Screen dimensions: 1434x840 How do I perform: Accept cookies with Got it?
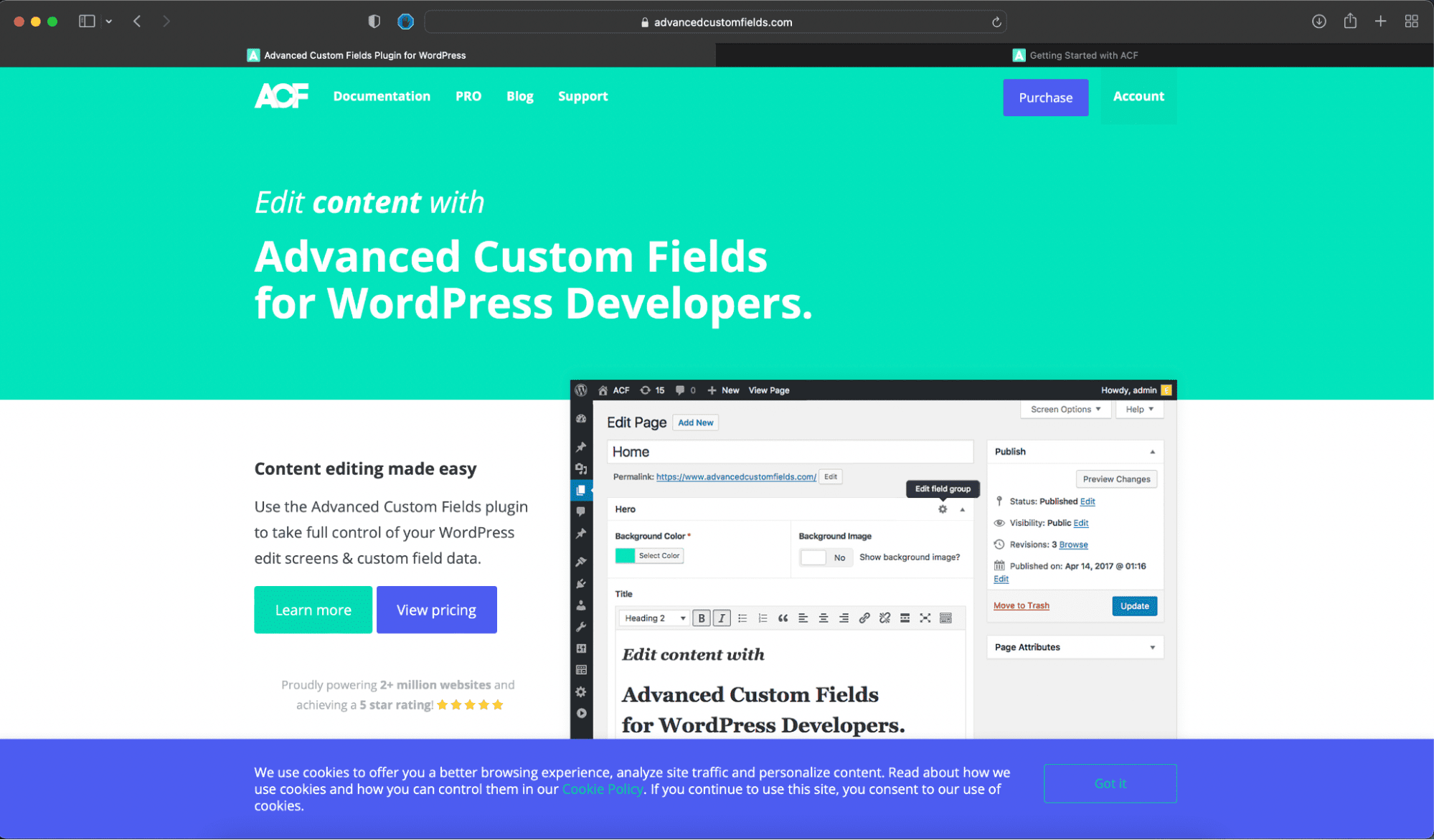1110,783
